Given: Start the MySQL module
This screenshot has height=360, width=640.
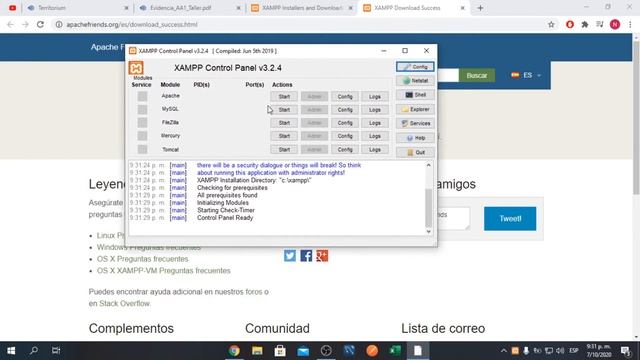Looking at the screenshot, I should [284, 110].
